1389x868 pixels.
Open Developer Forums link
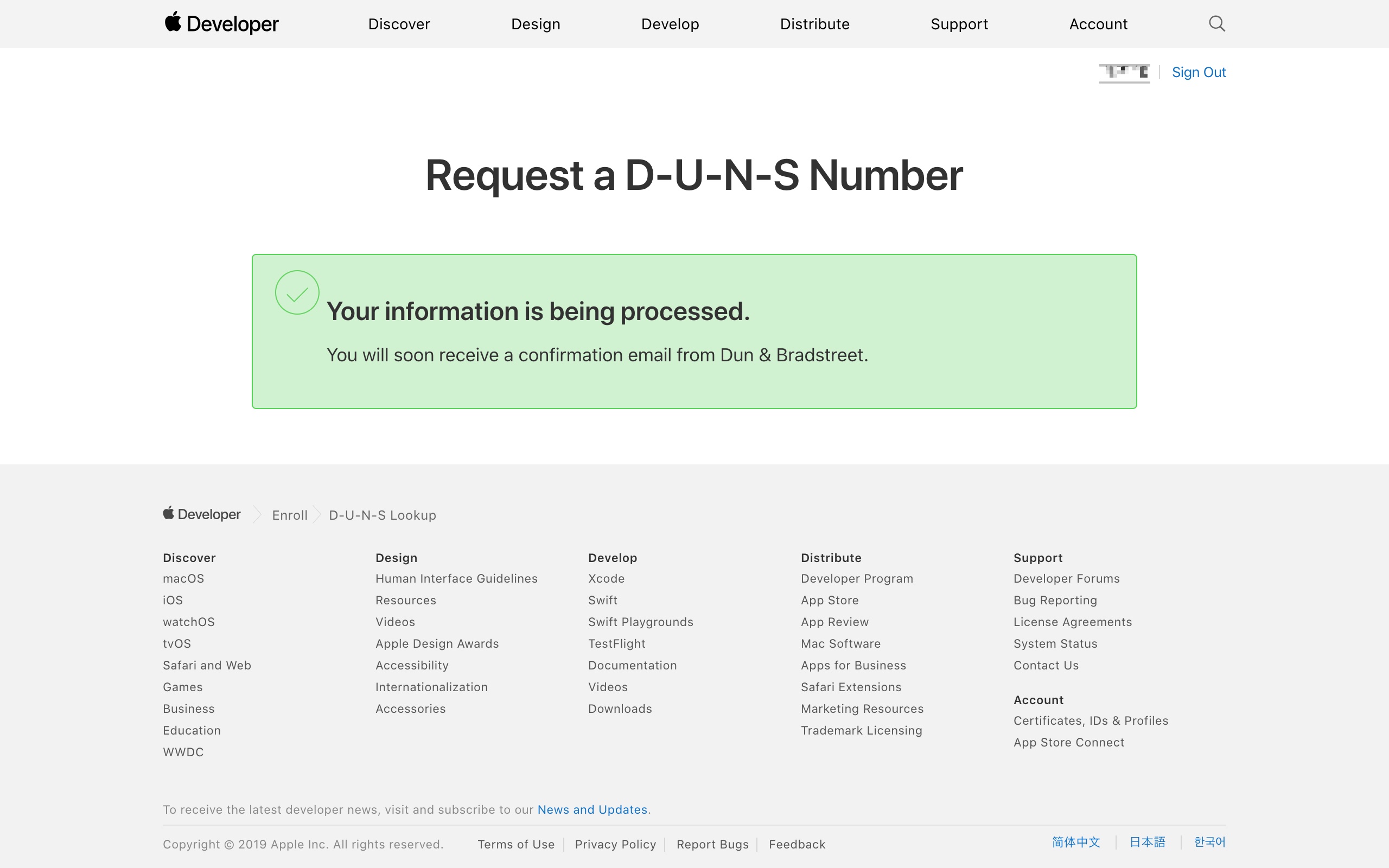point(1066,579)
